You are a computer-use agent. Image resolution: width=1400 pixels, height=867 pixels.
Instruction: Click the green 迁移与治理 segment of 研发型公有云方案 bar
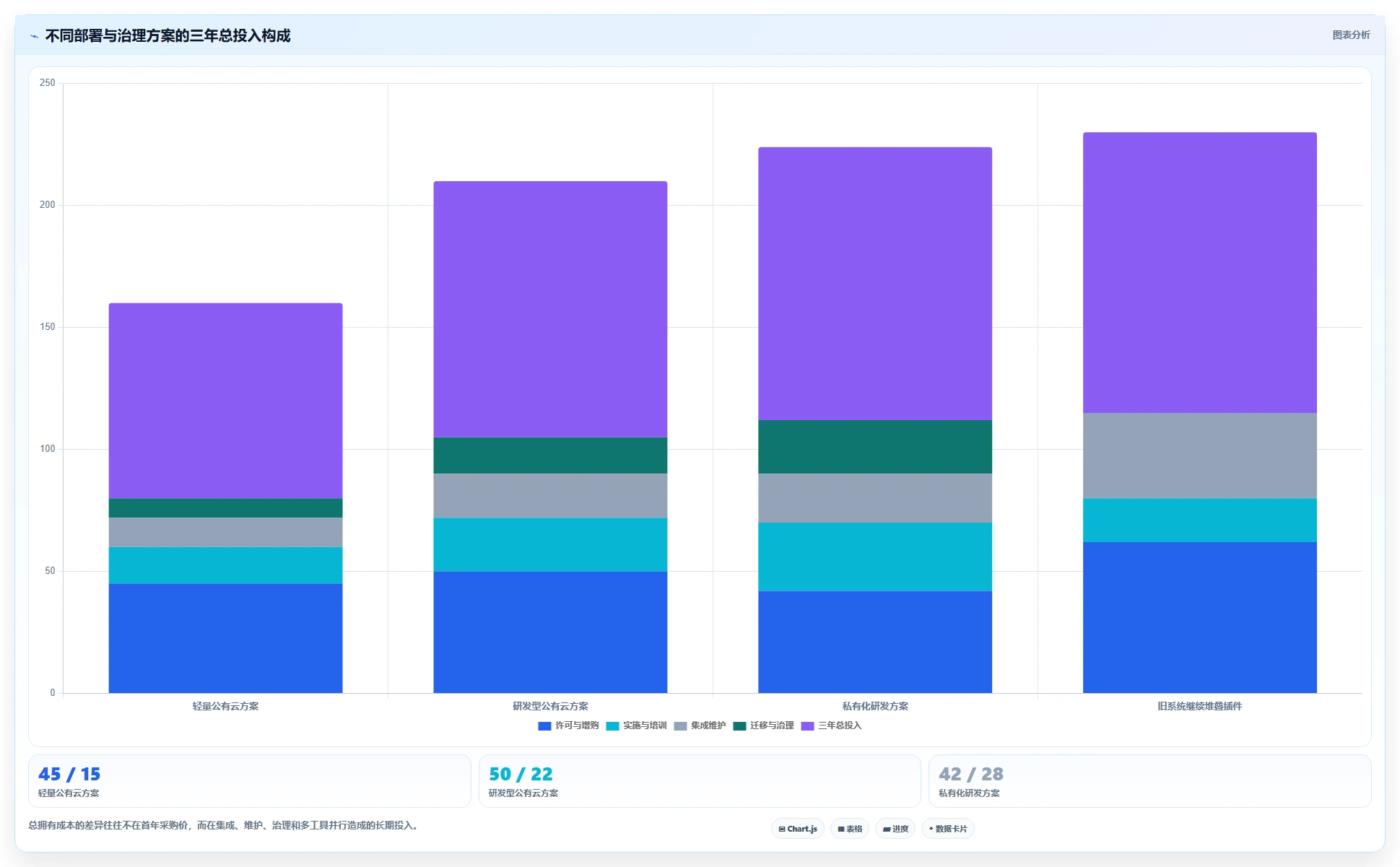coord(550,456)
